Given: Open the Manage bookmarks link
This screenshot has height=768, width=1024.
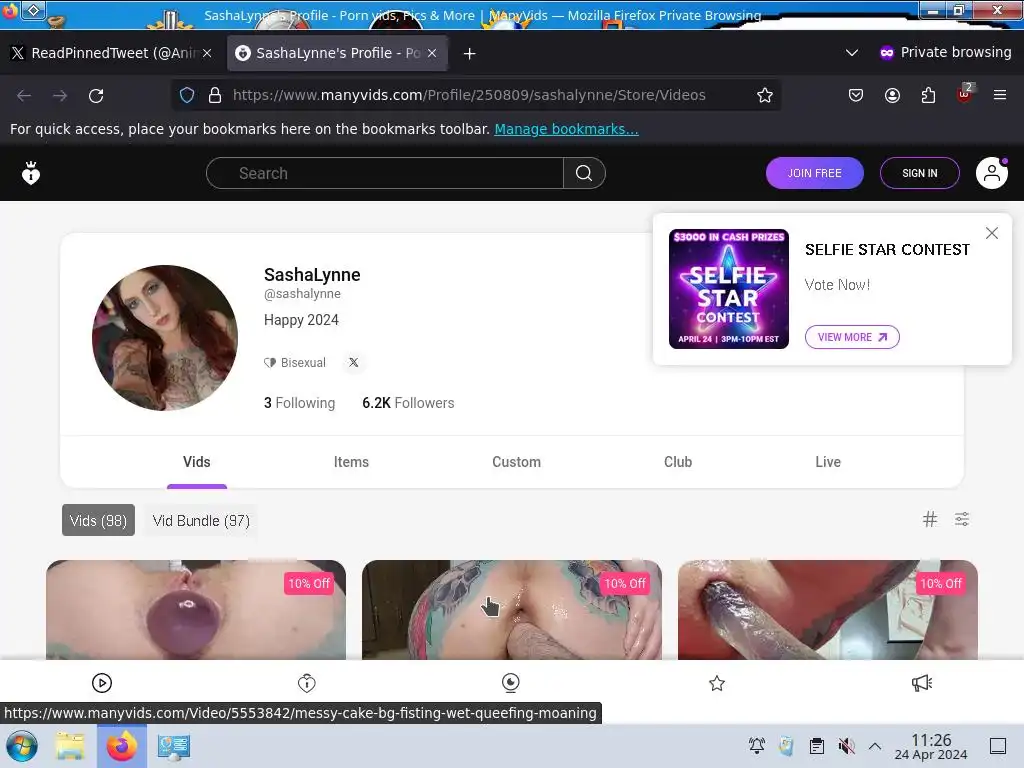Looking at the screenshot, I should click(x=566, y=129).
